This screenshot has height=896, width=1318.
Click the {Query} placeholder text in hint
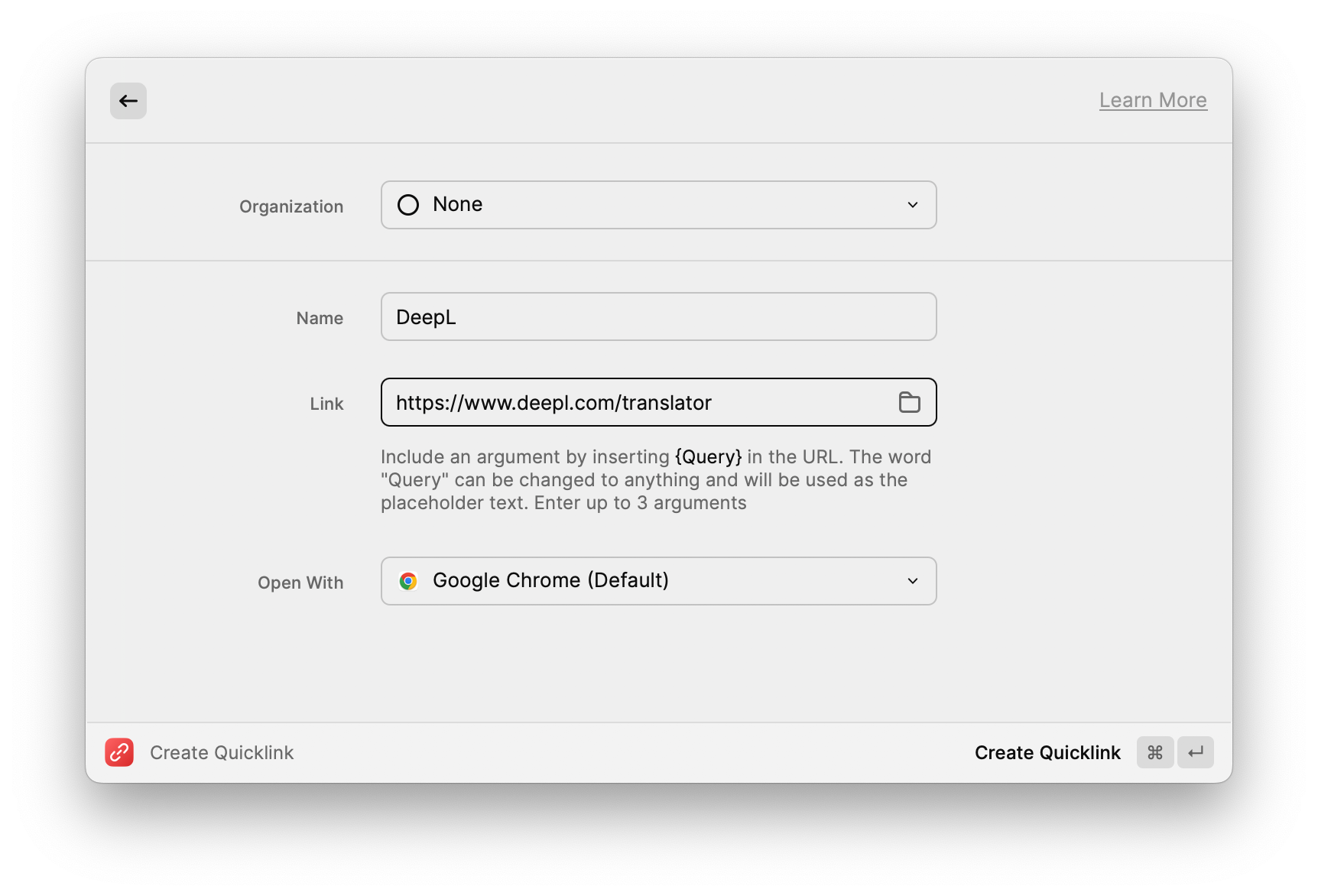[708, 457]
